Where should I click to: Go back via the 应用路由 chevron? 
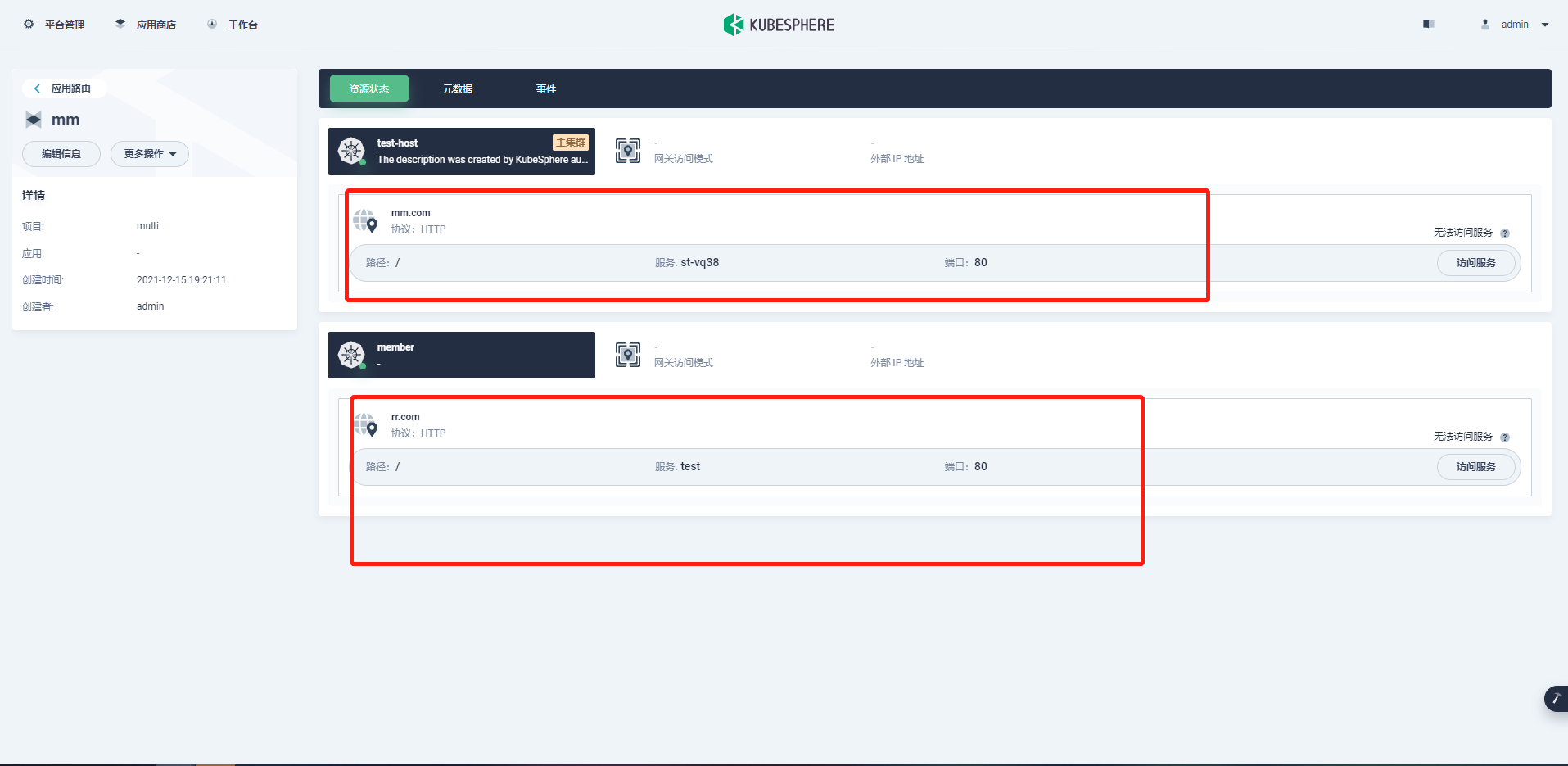point(37,88)
